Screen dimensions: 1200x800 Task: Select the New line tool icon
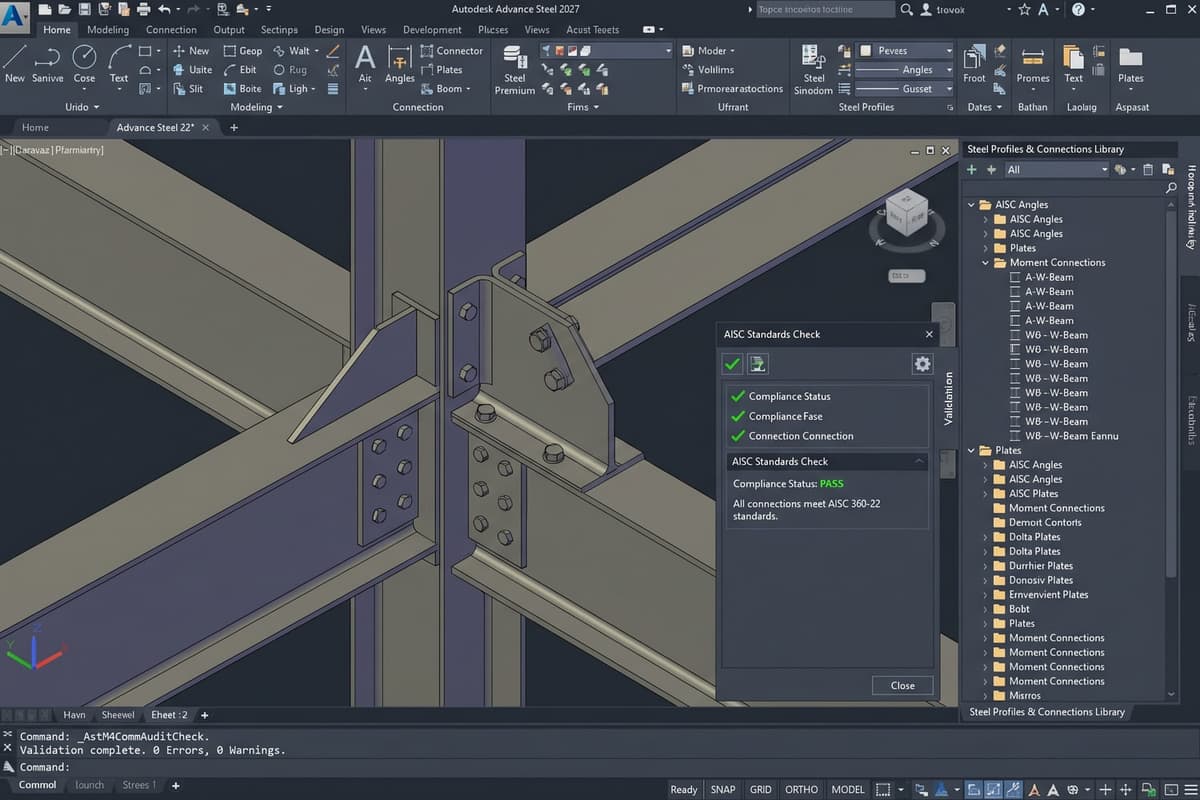tap(16, 57)
